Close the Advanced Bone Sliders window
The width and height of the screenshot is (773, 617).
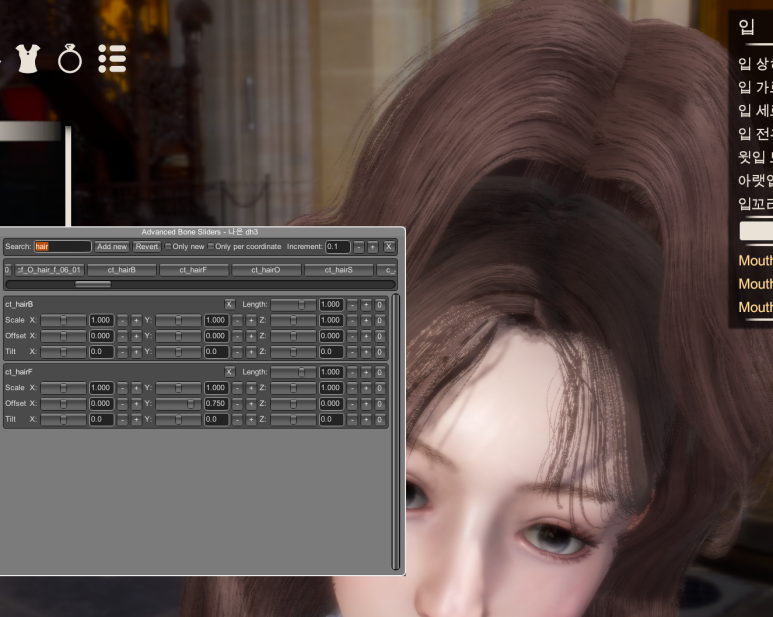click(389, 246)
